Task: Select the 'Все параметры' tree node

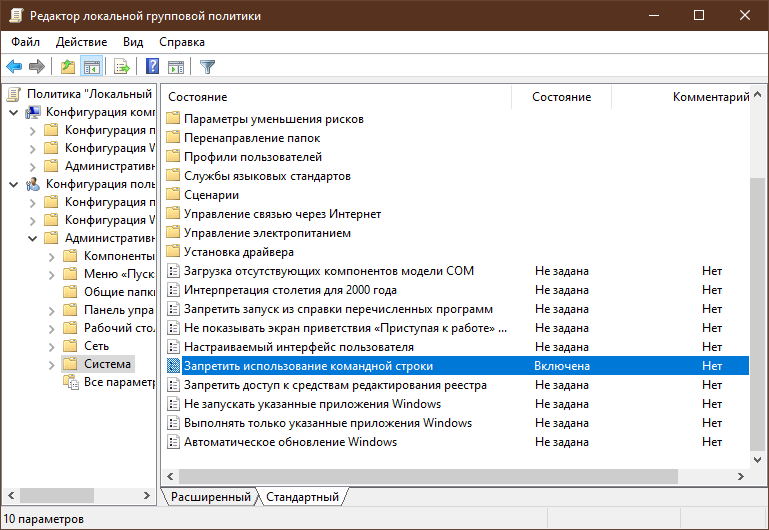Action: point(119,382)
